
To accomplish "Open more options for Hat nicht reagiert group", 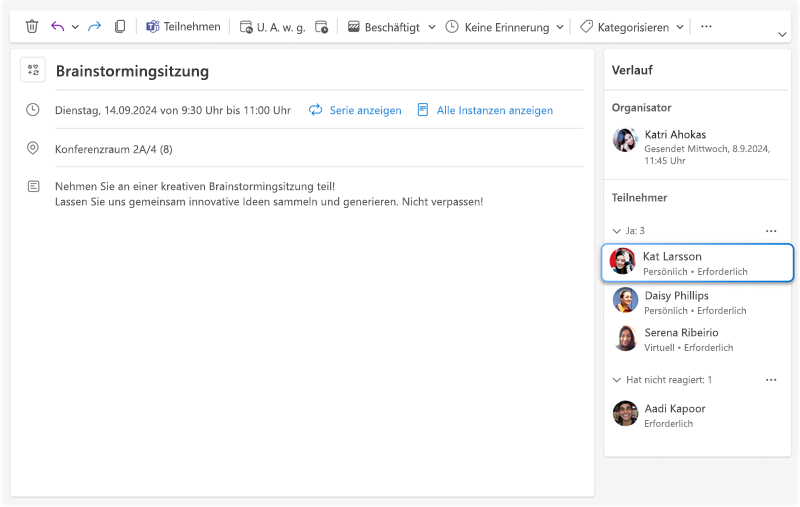I will (x=771, y=380).
